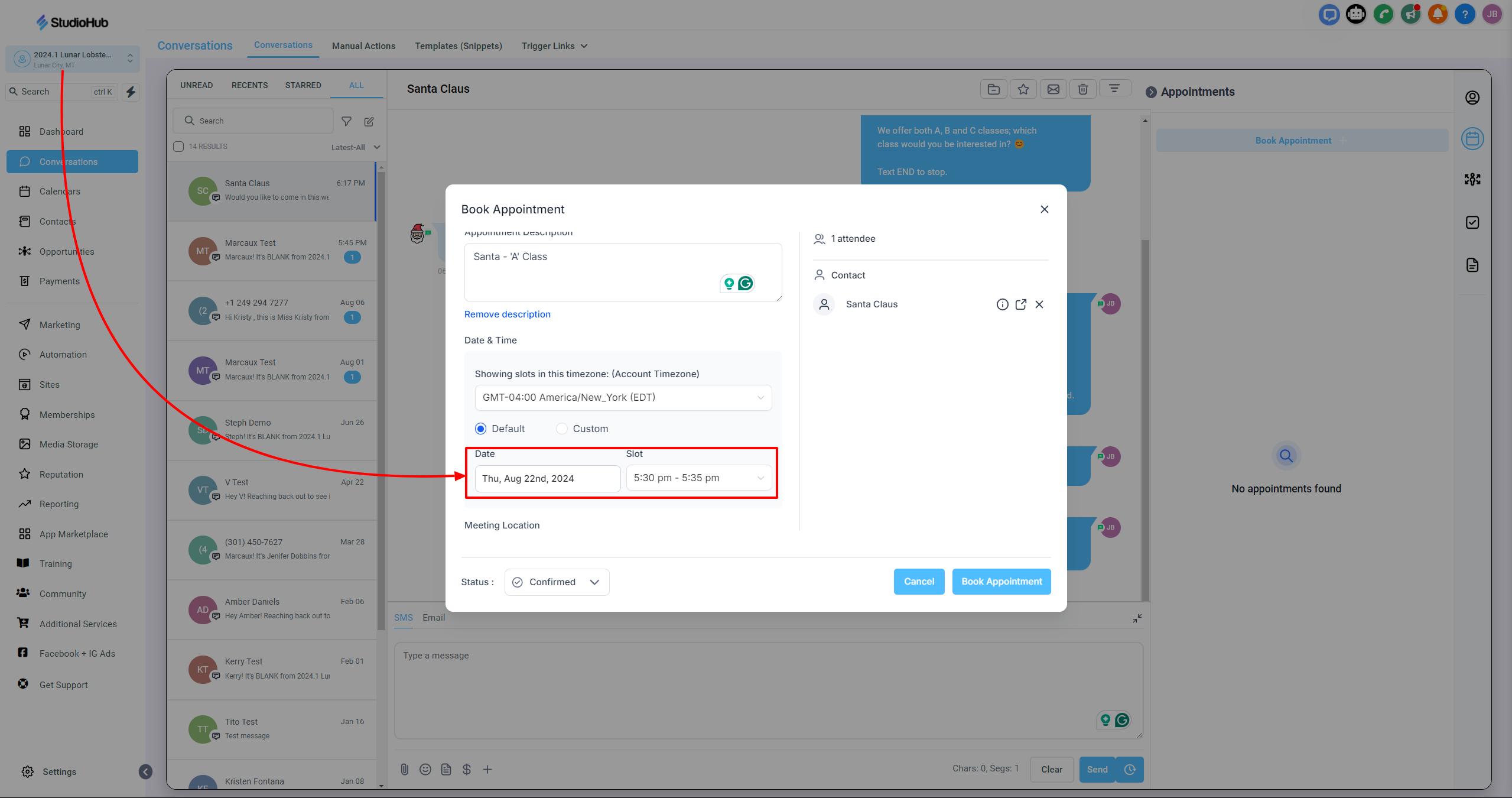Select the Custom radio button

(x=562, y=429)
